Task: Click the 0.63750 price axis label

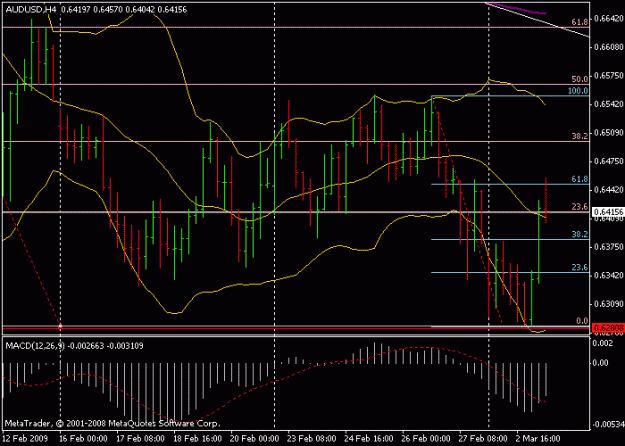Action: (608, 247)
